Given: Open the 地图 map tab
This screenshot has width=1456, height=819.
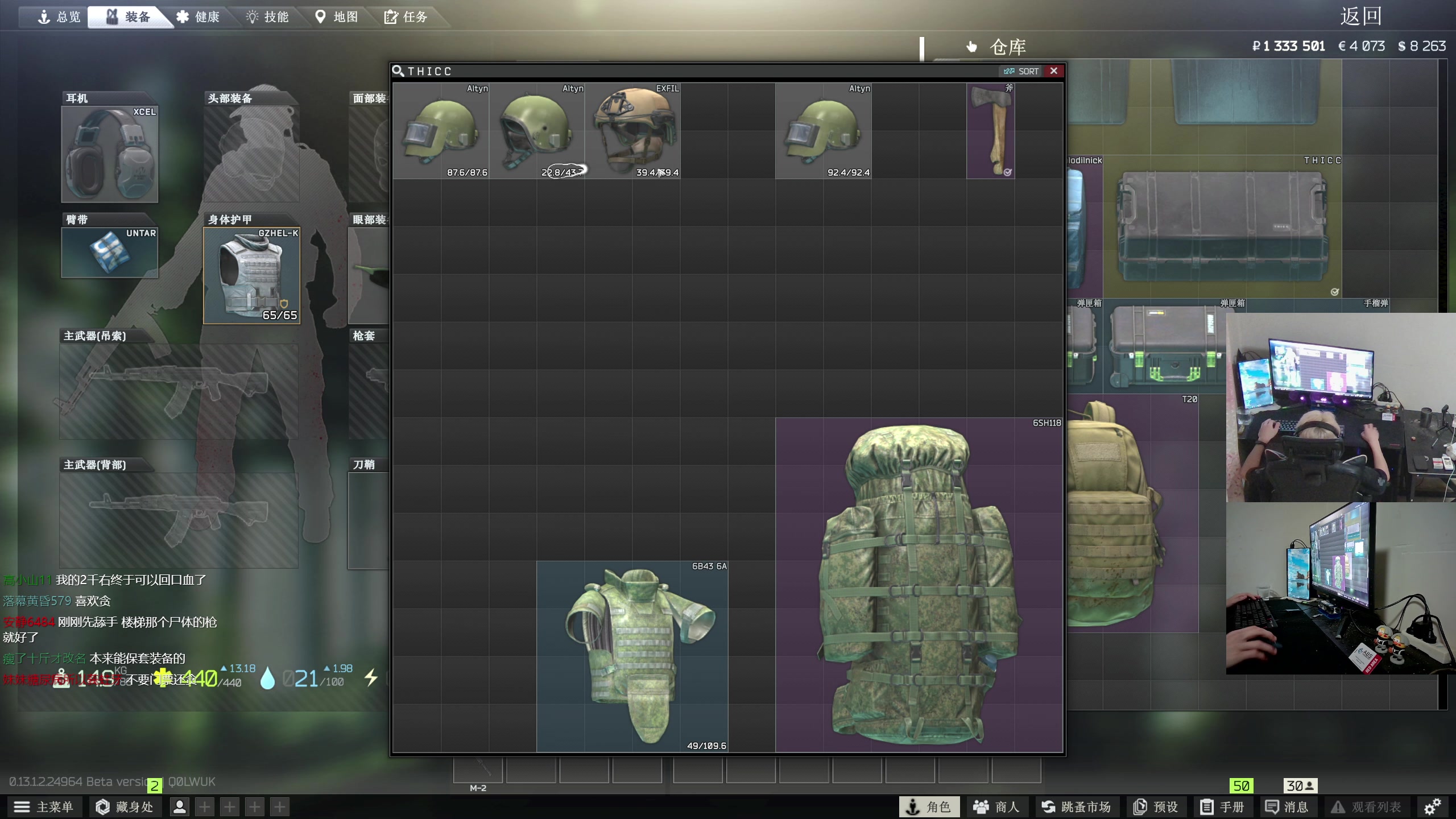Looking at the screenshot, I should pos(337,17).
